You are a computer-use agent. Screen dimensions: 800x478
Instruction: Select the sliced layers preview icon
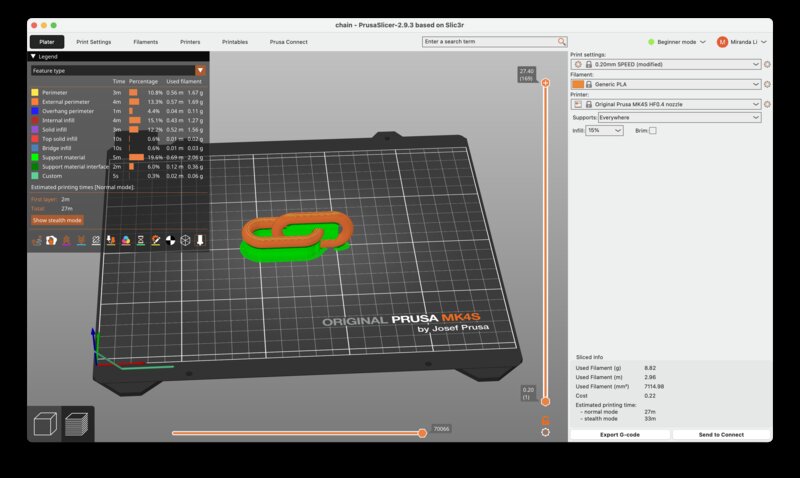[x=78, y=424]
